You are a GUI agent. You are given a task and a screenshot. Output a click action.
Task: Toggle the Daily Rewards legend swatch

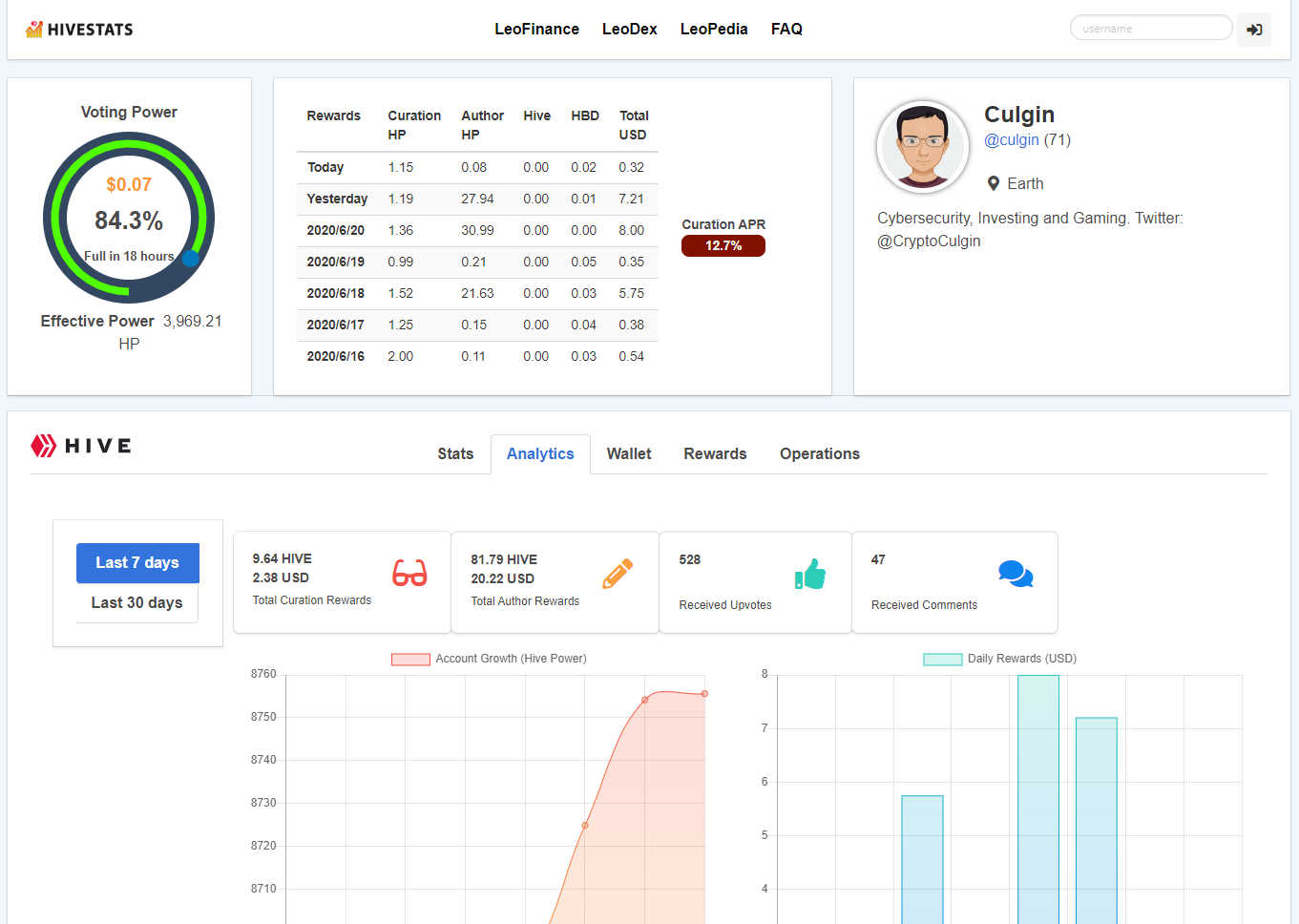tap(943, 660)
